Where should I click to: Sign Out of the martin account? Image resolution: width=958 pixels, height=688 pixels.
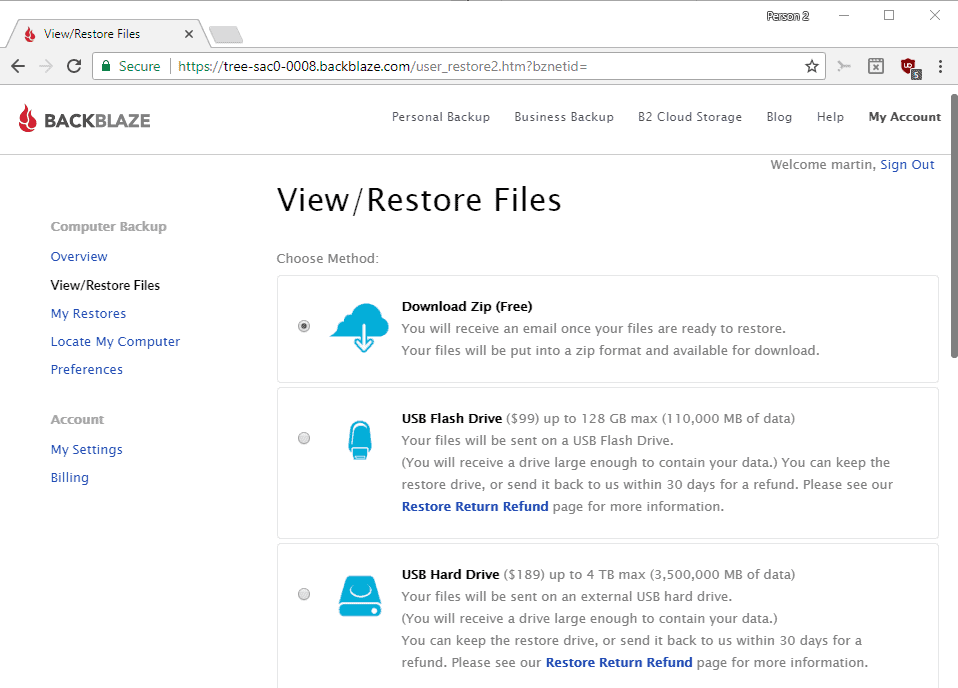click(x=907, y=164)
